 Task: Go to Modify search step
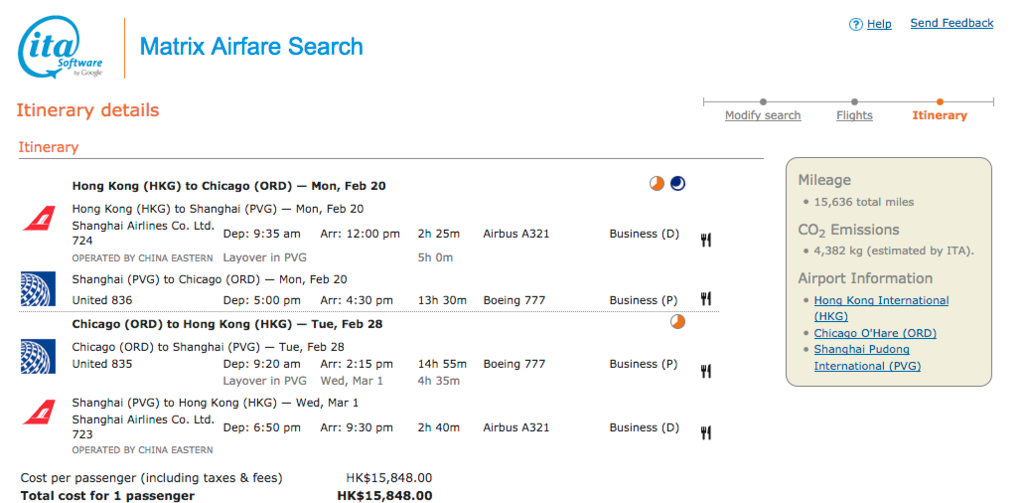click(x=763, y=116)
